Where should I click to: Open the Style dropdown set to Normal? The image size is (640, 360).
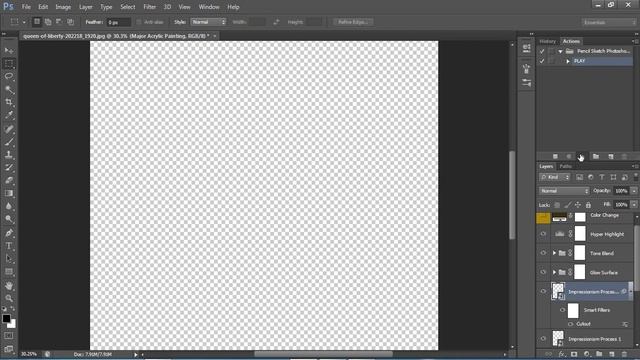(x=208, y=22)
